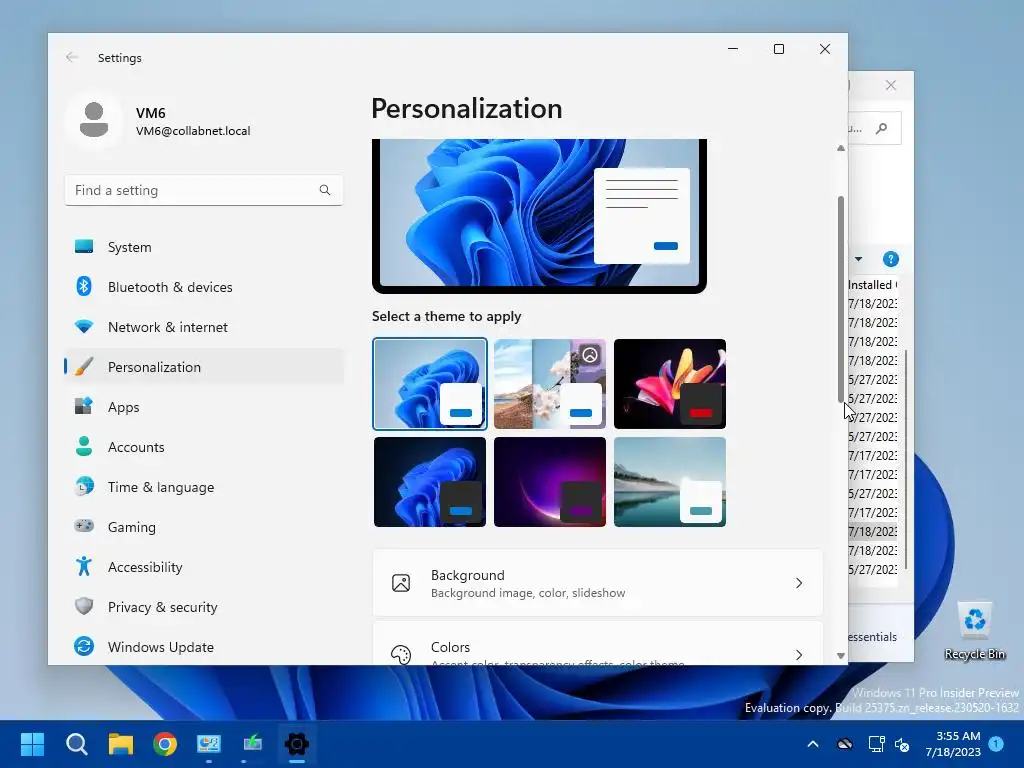This screenshot has height=768, width=1024.
Task: Open Colors settings row
Action: pyautogui.click(x=598, y=644)
